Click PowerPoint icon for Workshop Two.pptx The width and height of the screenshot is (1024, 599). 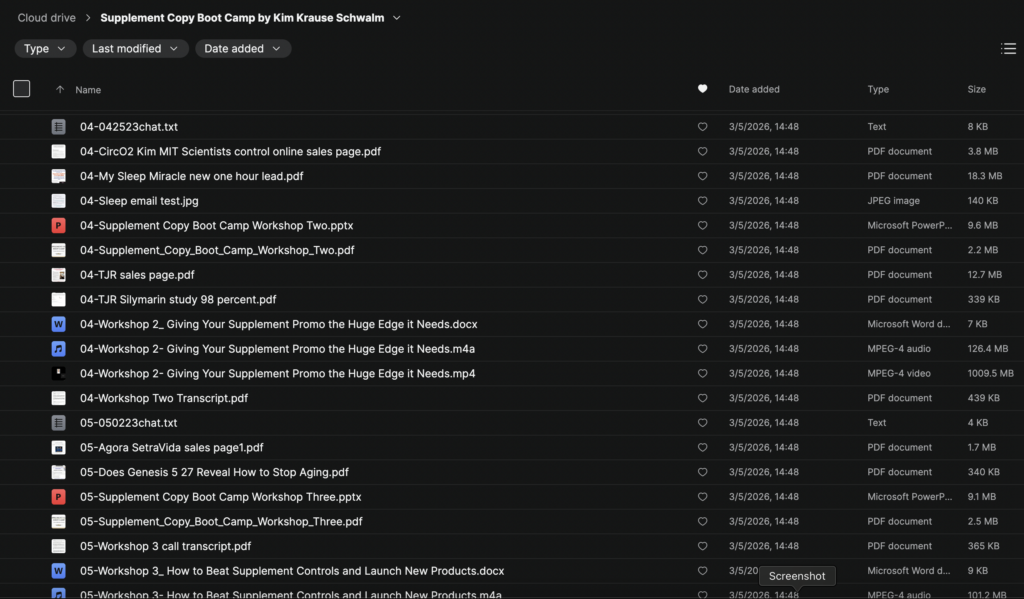tap(58, 225)
